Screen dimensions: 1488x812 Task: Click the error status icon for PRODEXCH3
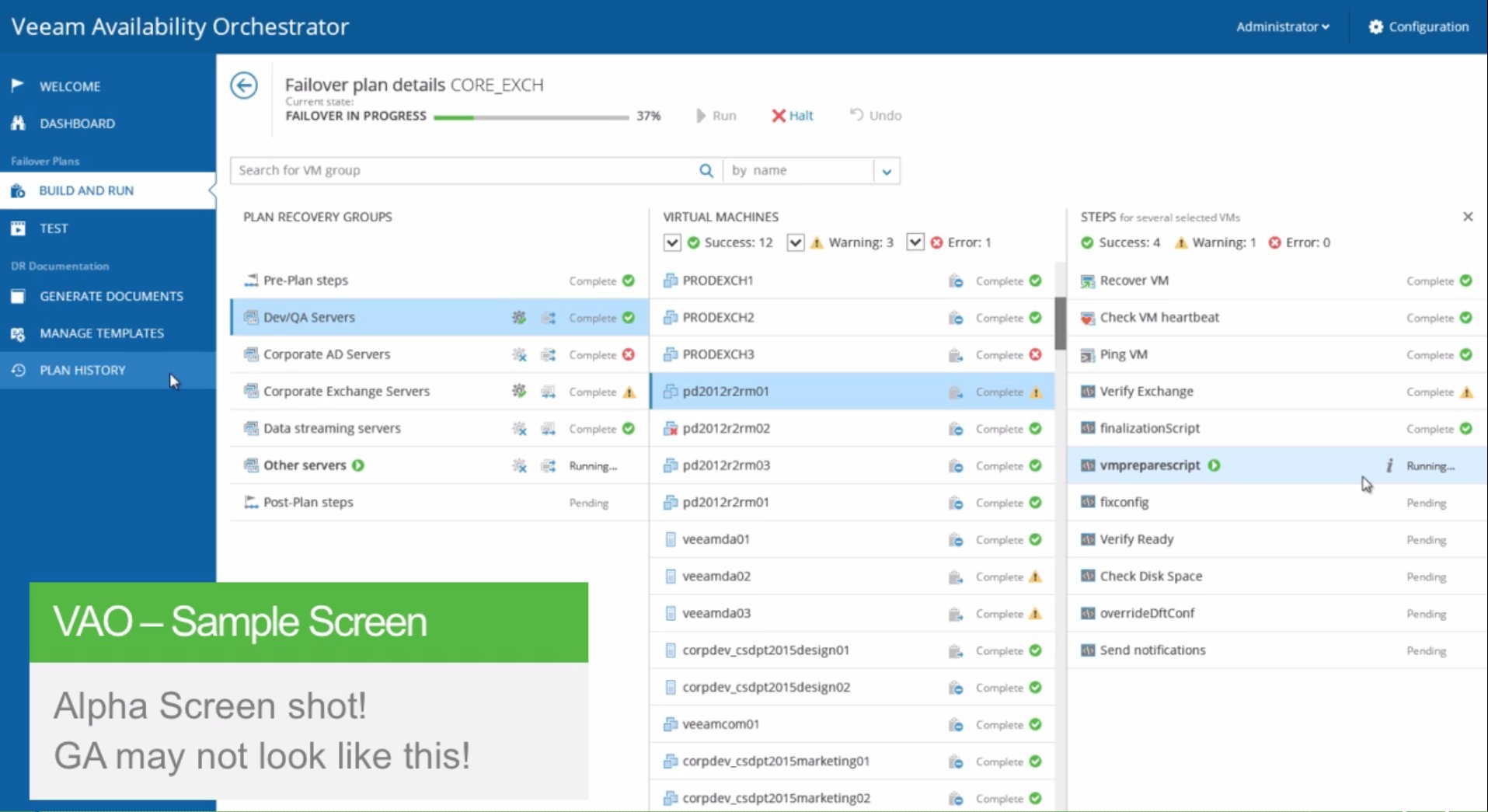(1035, 354)
